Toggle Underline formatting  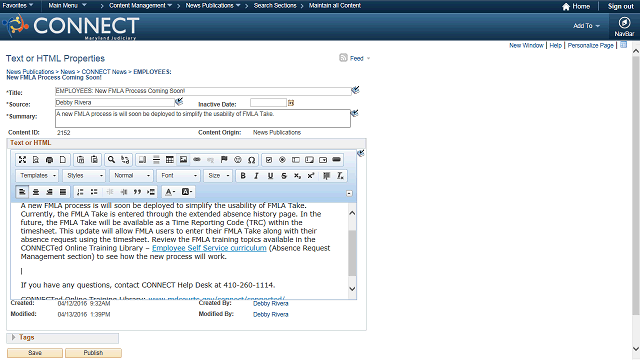point(270,176)
